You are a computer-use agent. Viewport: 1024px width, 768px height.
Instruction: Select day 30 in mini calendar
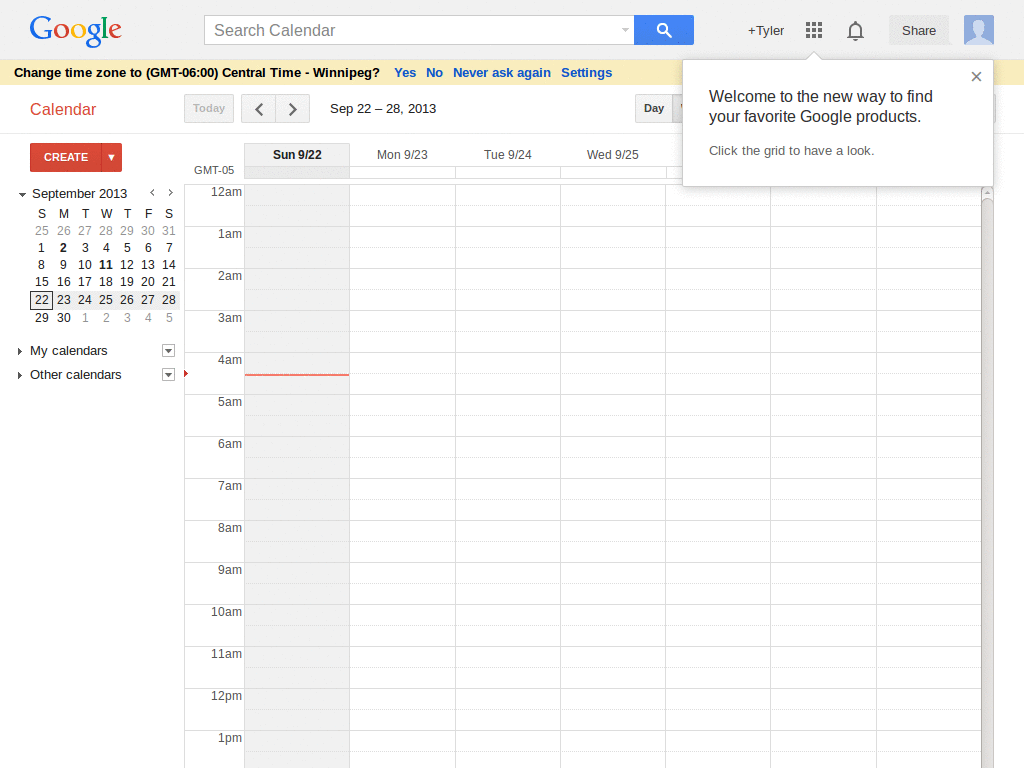click(63, 318)
